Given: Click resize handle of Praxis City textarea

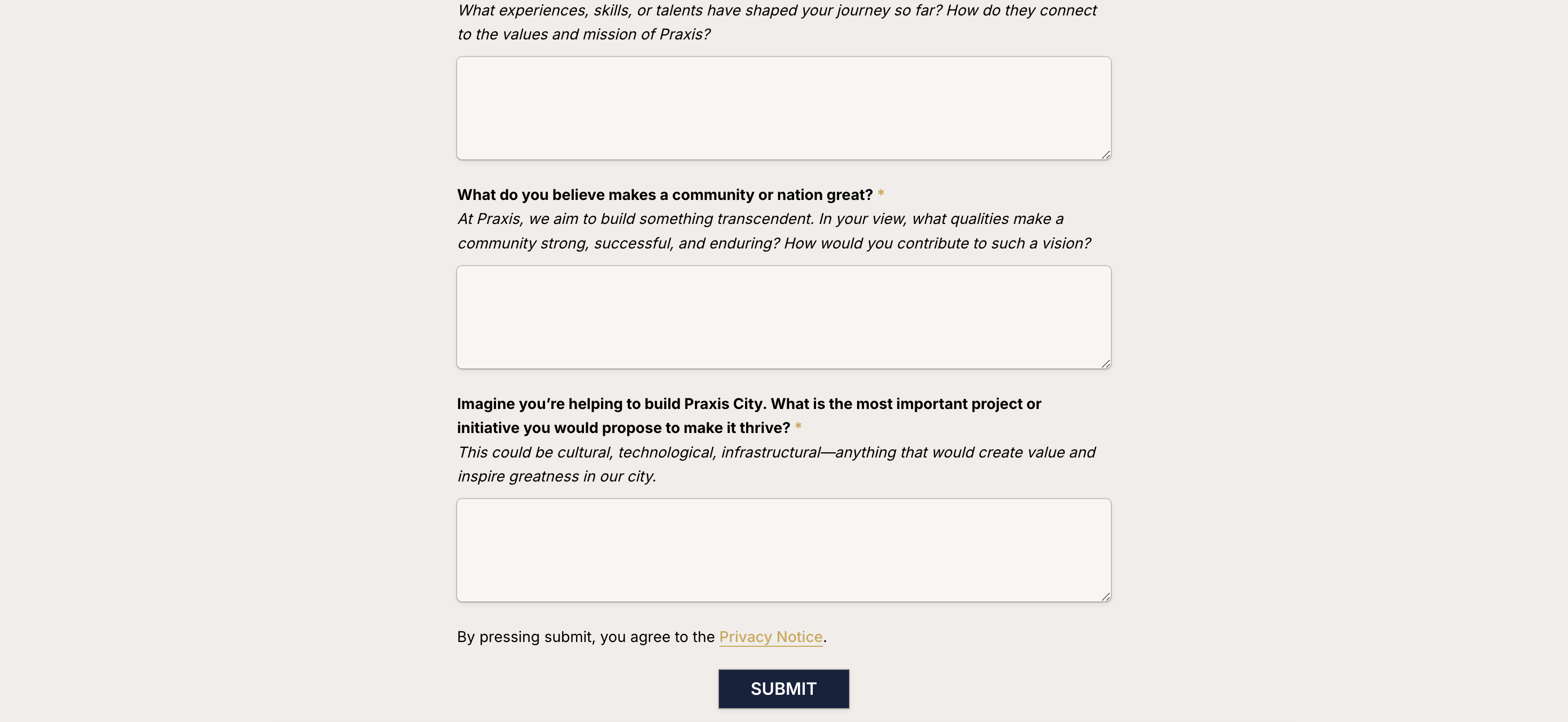Looking at the screenshot, I should tap(1106, 597).
